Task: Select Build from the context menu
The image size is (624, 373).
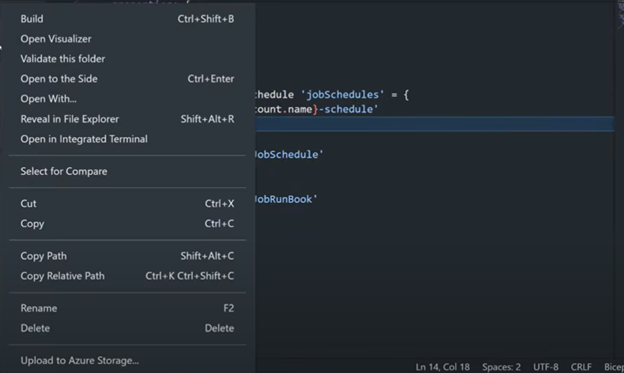Action: (127, 19)
